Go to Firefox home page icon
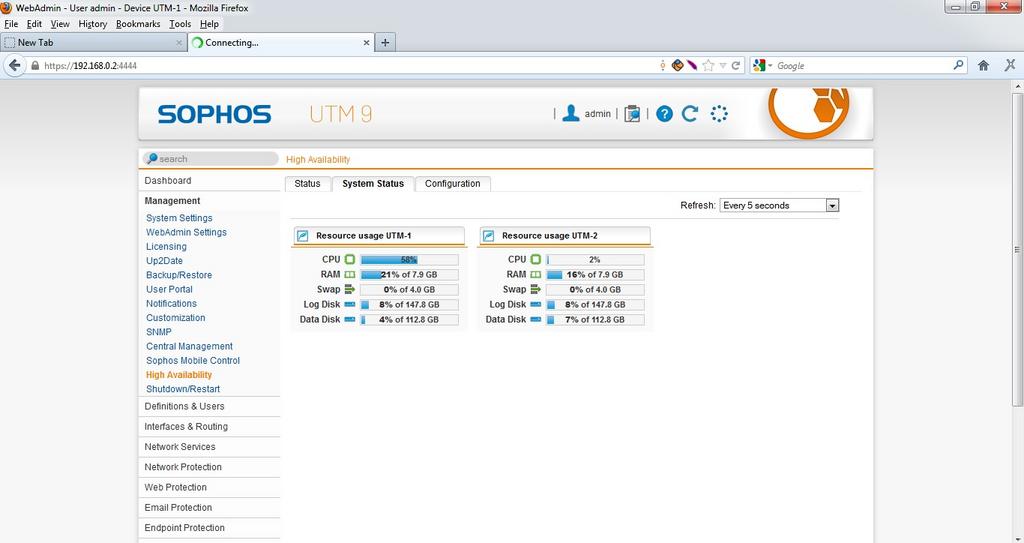1024x543 pixels. (x=983, y=65)
